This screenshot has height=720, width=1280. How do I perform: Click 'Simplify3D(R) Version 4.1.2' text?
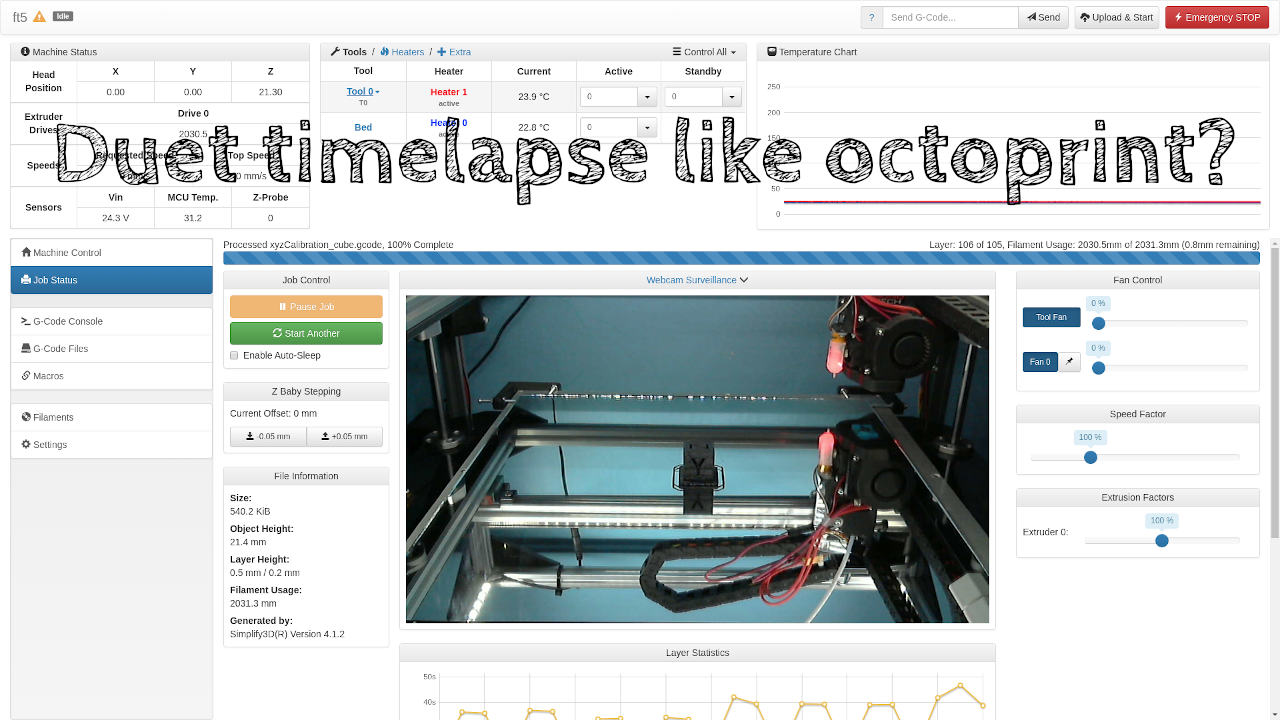coord(287,634)
